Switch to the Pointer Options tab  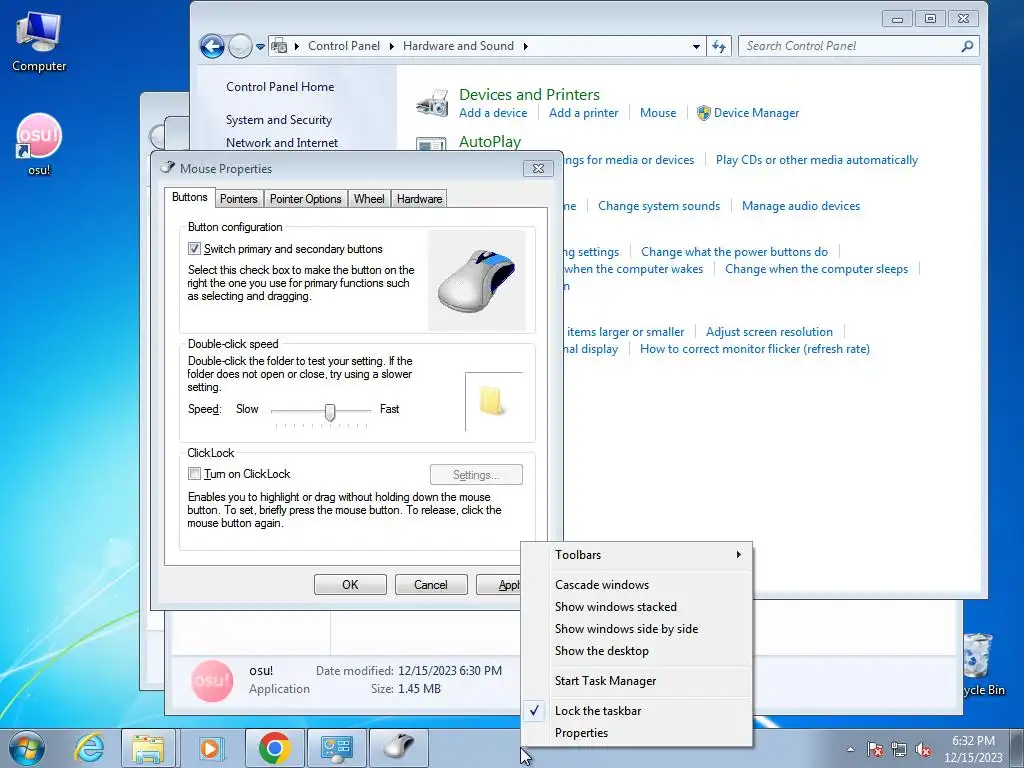[306, 199]
